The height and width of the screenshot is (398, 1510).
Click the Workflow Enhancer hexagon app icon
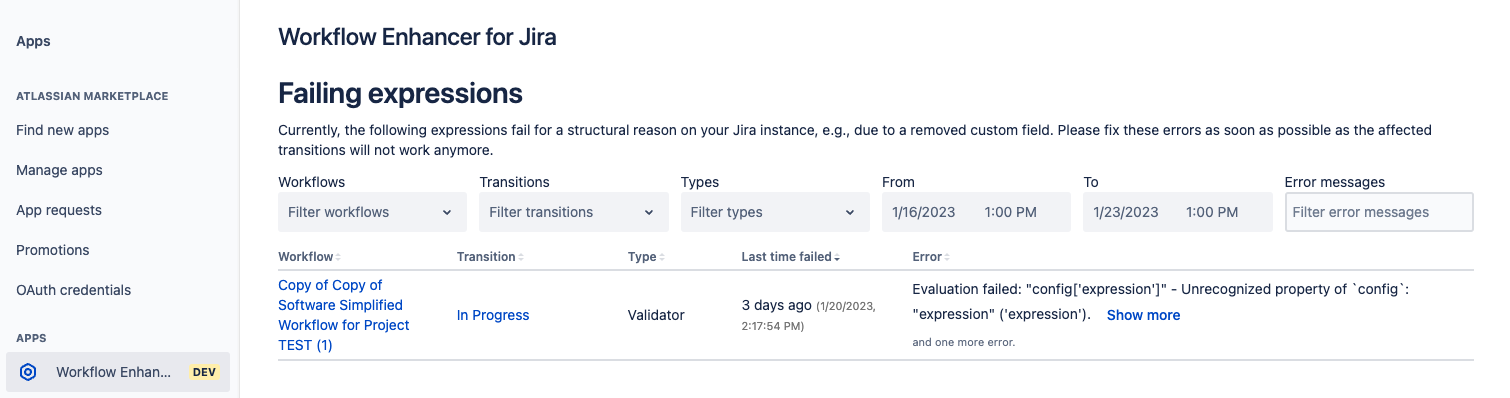point(28,372)
